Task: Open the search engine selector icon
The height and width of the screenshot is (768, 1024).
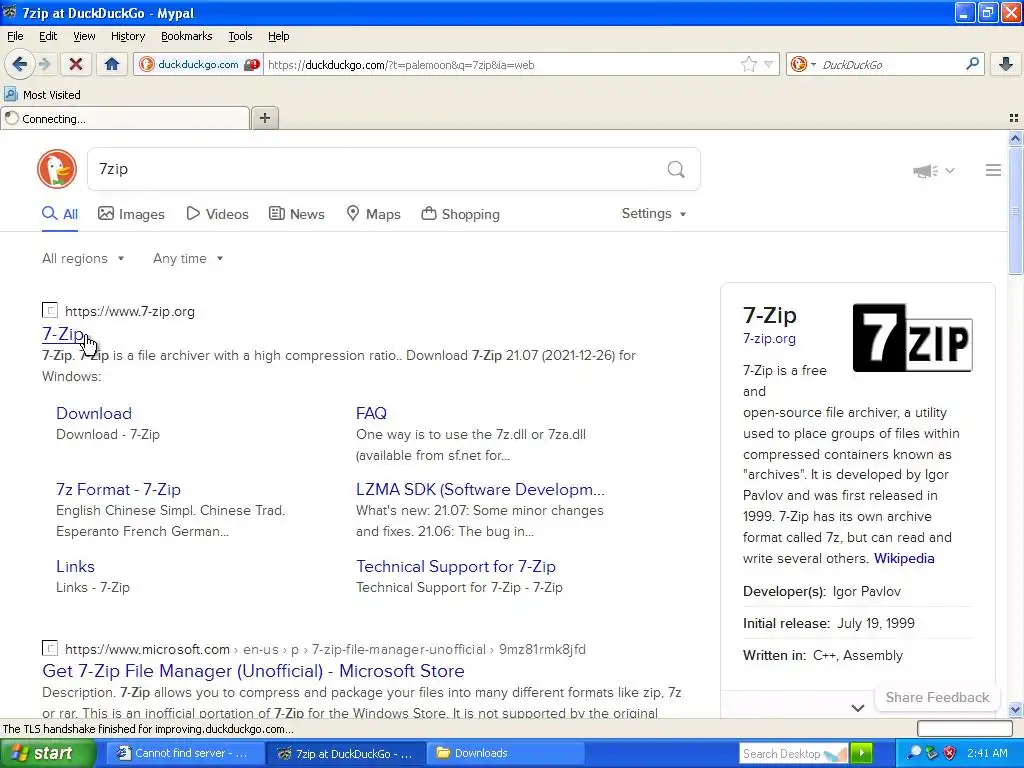Action: [x=803, y=64]
